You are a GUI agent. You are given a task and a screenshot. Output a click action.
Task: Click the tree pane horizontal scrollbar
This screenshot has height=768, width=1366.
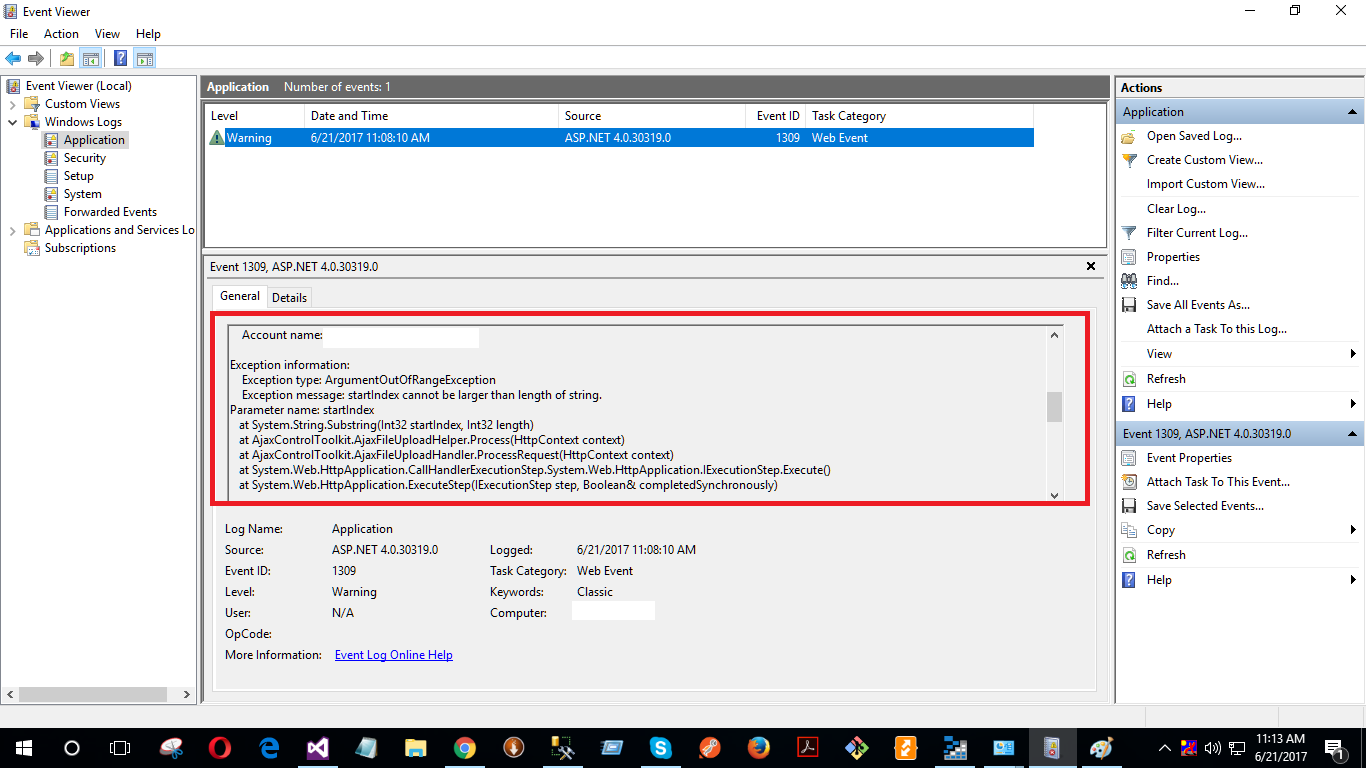pyautogui.click(x=92, y=694)
